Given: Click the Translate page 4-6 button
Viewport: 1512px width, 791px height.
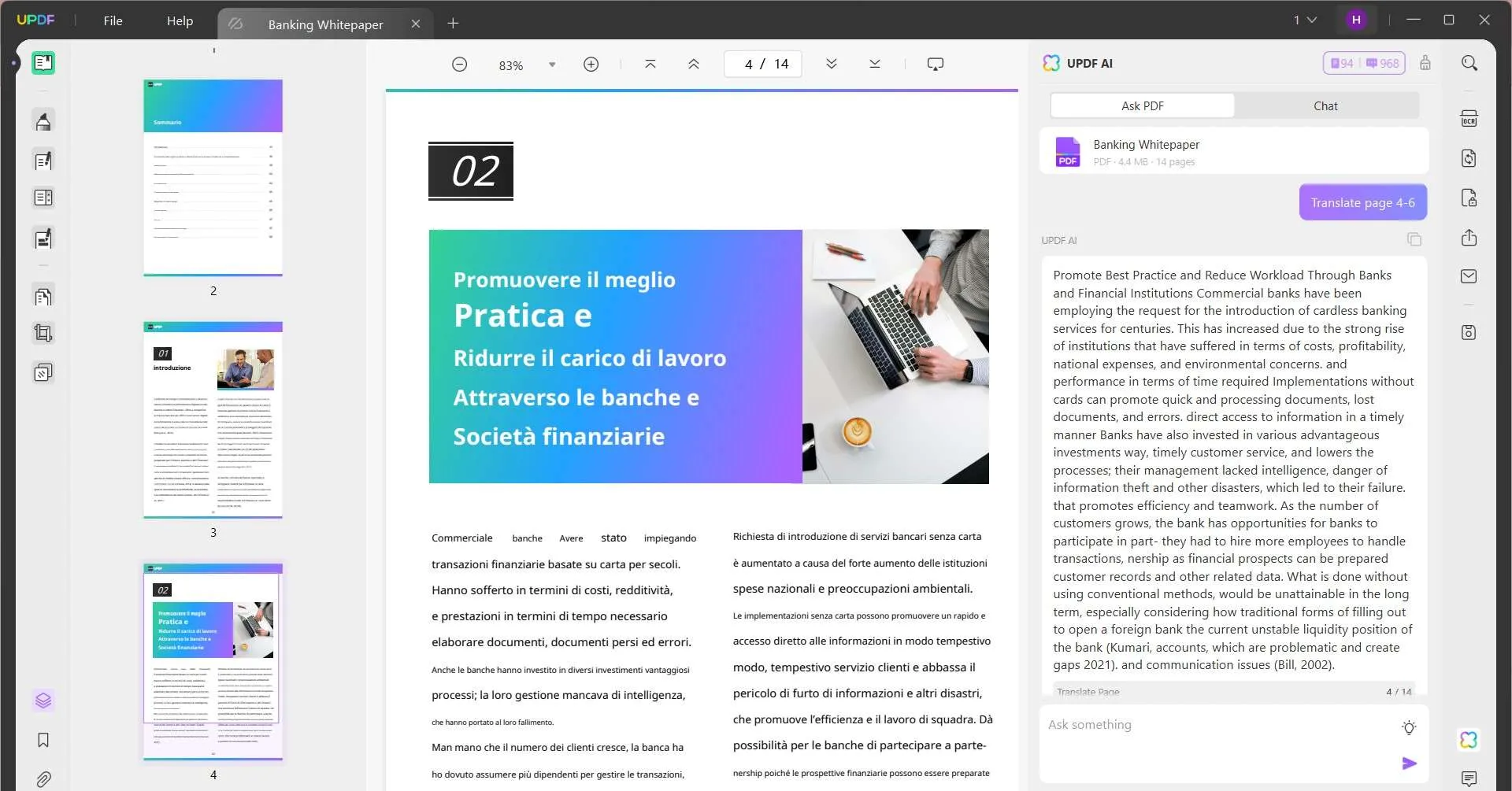Looking at the screenshot, I should pyautogui.click(x=1362, y=202).
